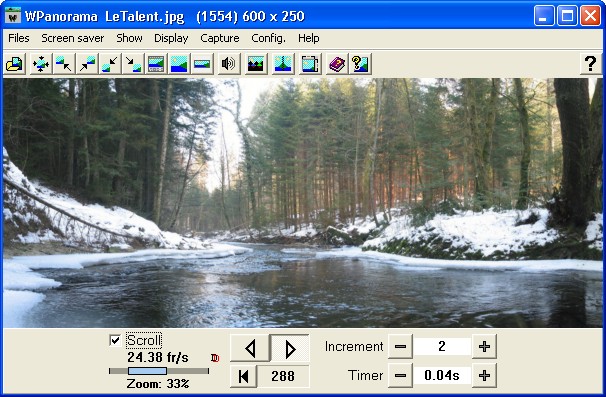Image resolution: width=606 pixels, height=397 pixels.
Task: Click the question mark over picture icon
Action: 360,64
